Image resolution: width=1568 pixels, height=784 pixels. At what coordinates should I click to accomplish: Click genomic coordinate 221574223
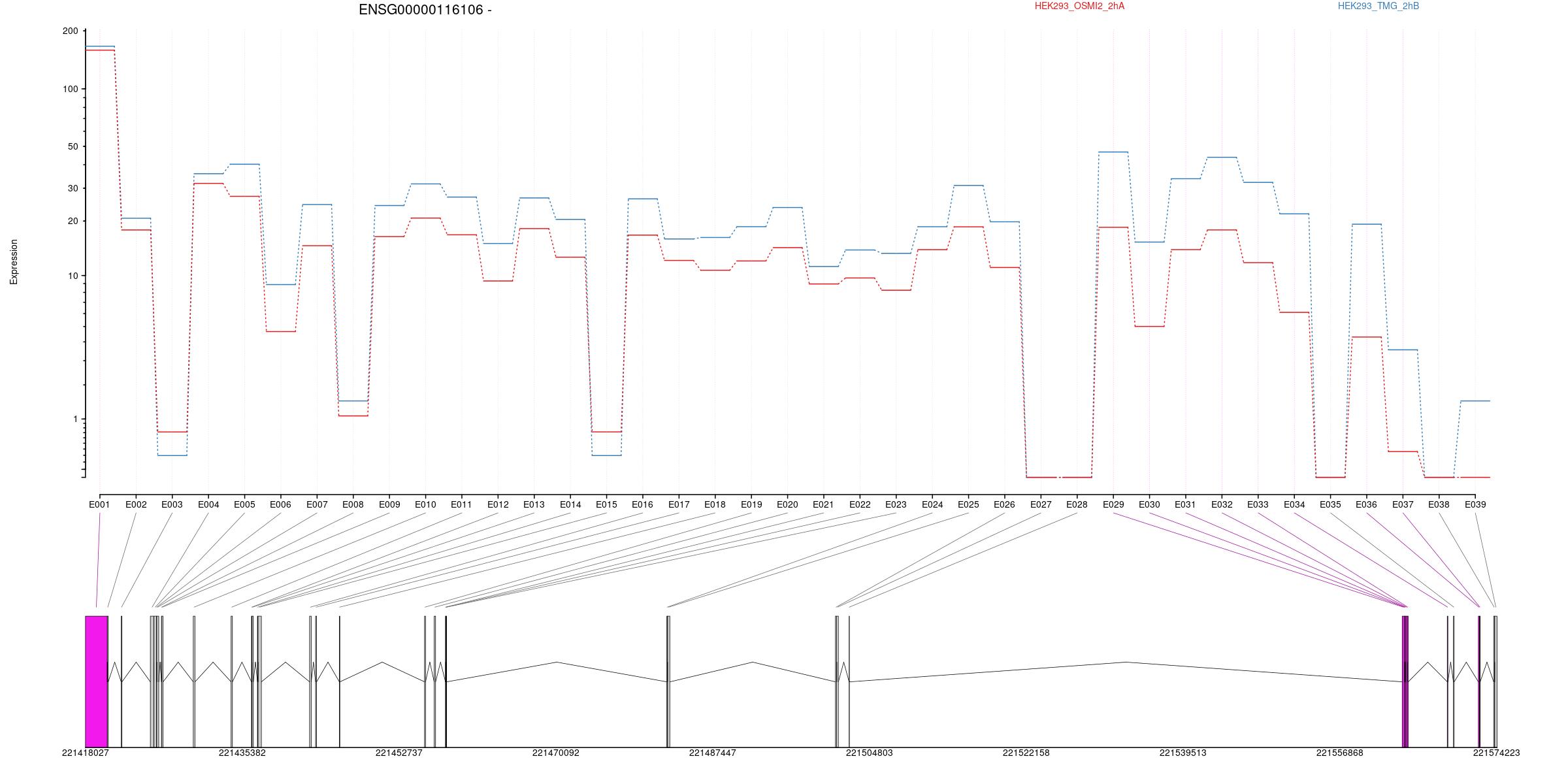tap(1497, 753)
